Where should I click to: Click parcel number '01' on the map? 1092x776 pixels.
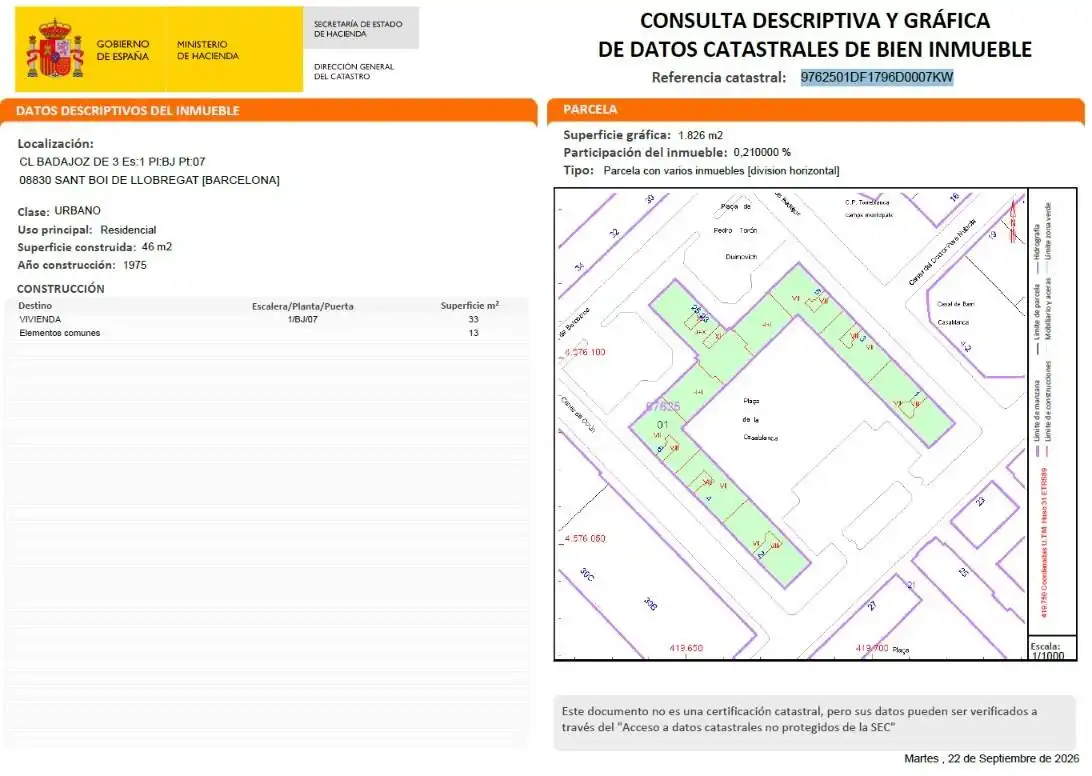coord(662,424)
